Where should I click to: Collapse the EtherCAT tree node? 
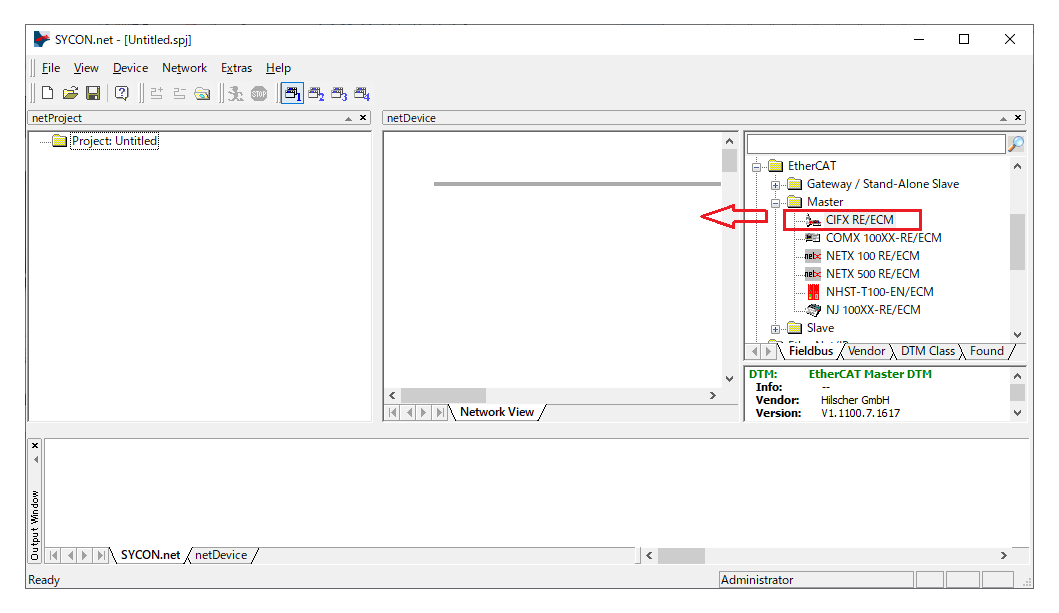757,166
